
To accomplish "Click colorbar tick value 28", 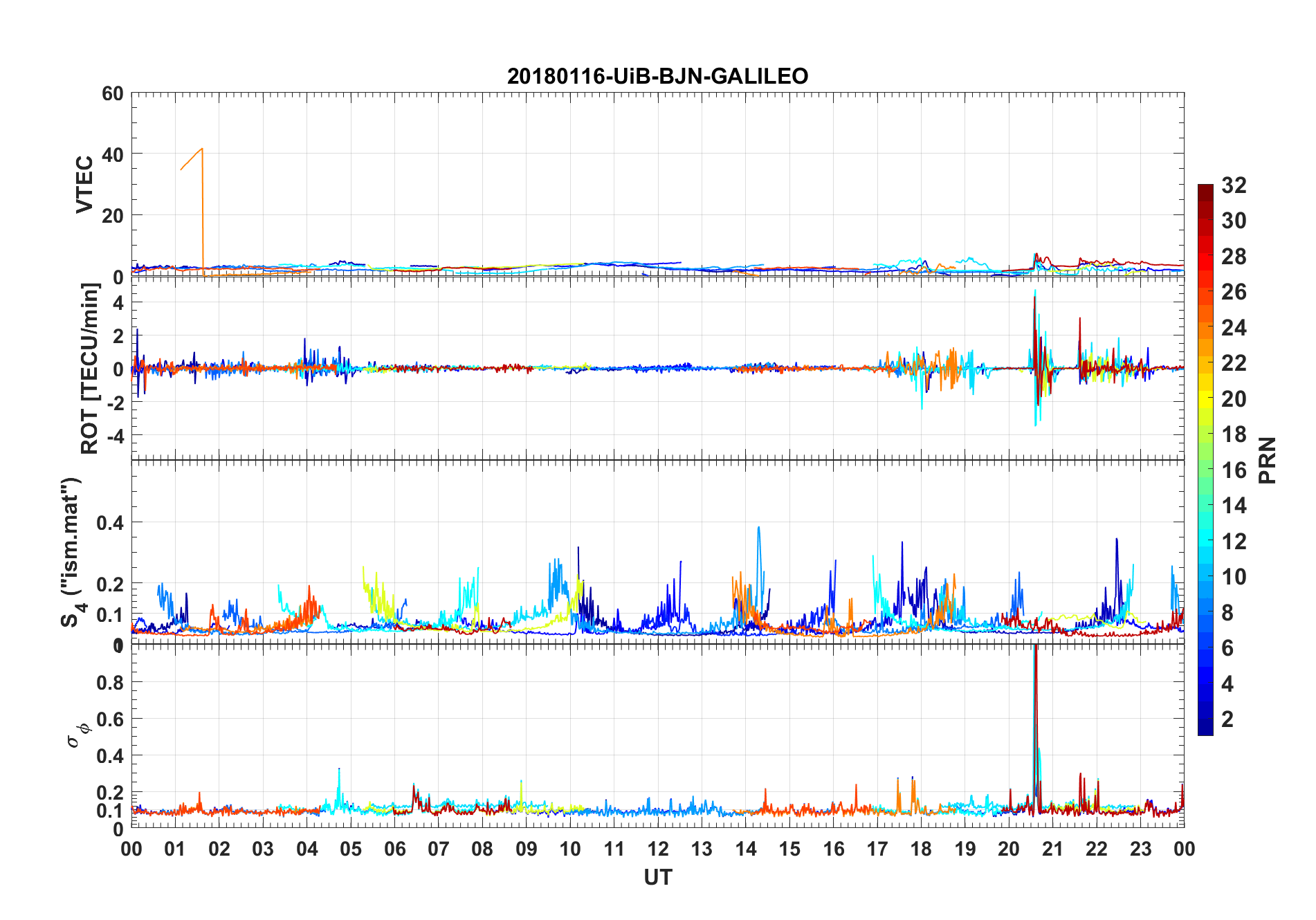I will pyautogui.click(x=1234, y=256).
